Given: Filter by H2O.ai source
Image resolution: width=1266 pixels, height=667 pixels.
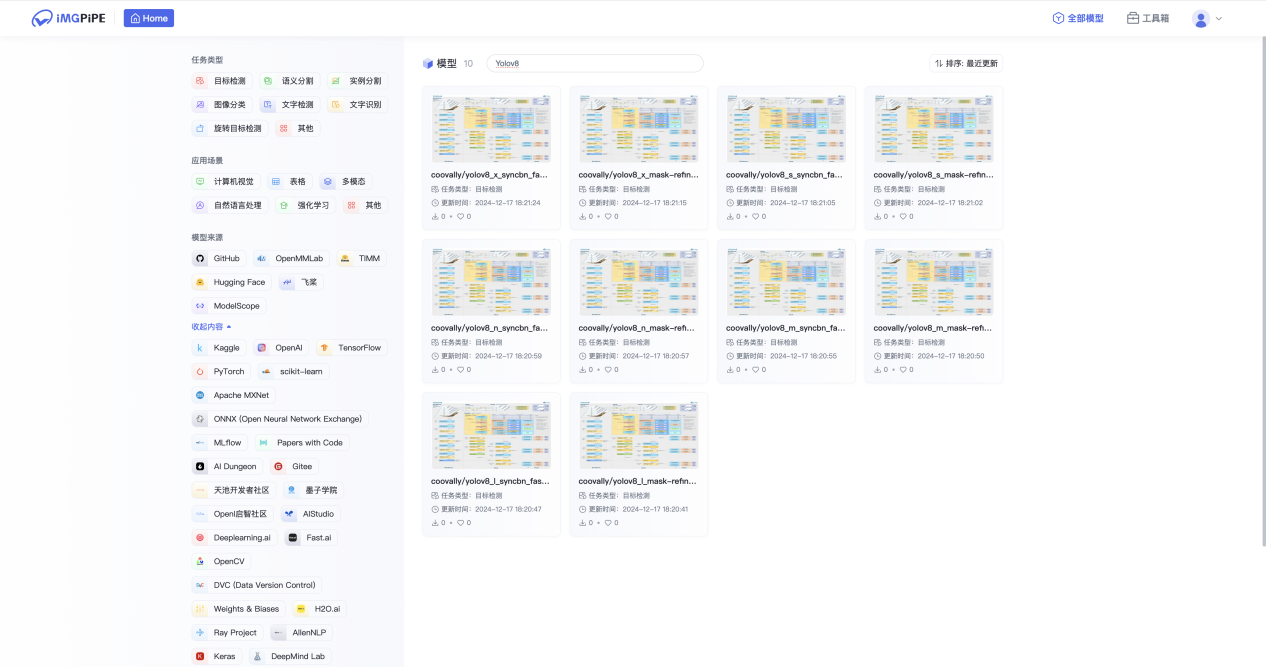Looking at the screenshot, I should tap(318, 609).
